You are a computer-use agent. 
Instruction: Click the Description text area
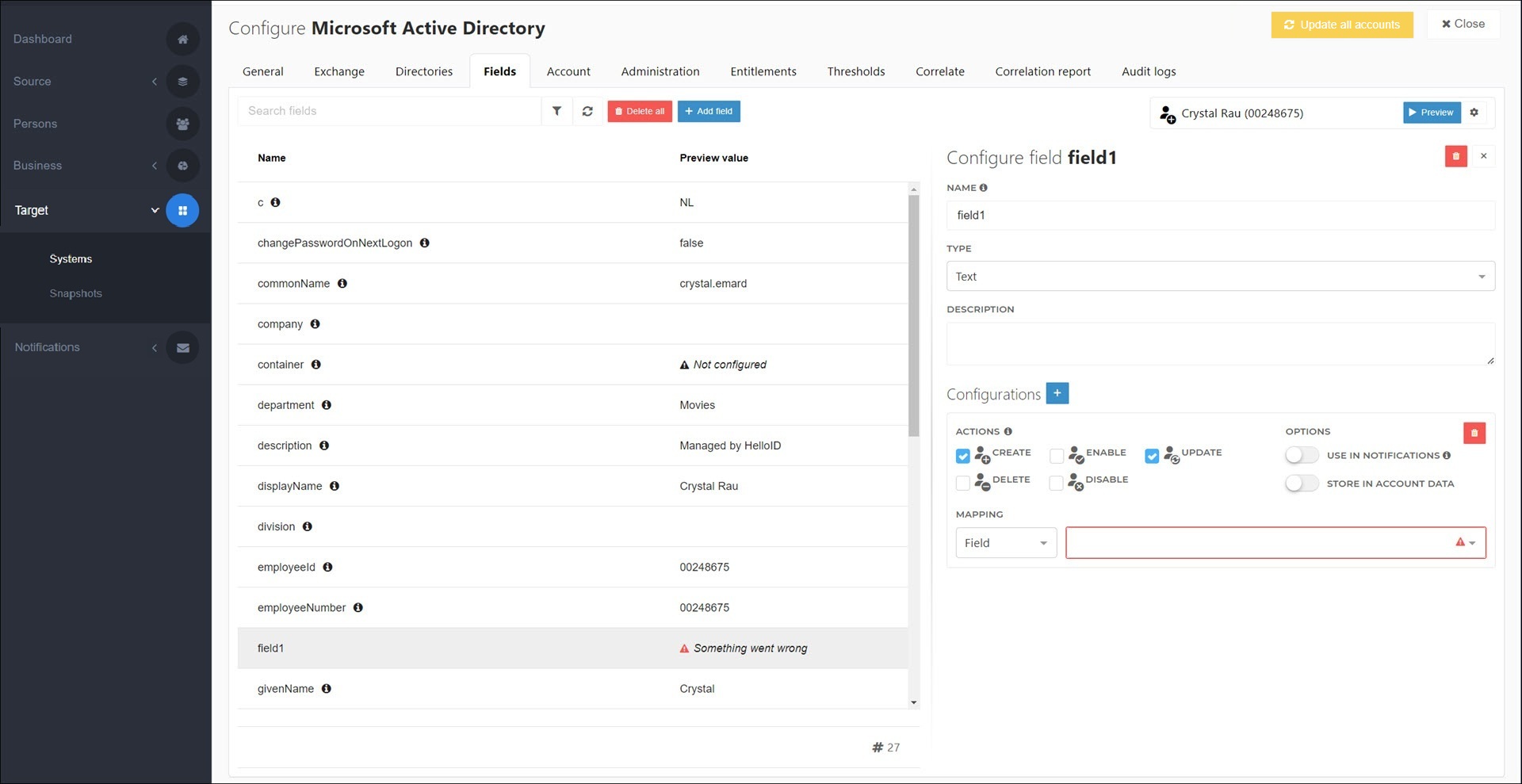pos(1220,343)
